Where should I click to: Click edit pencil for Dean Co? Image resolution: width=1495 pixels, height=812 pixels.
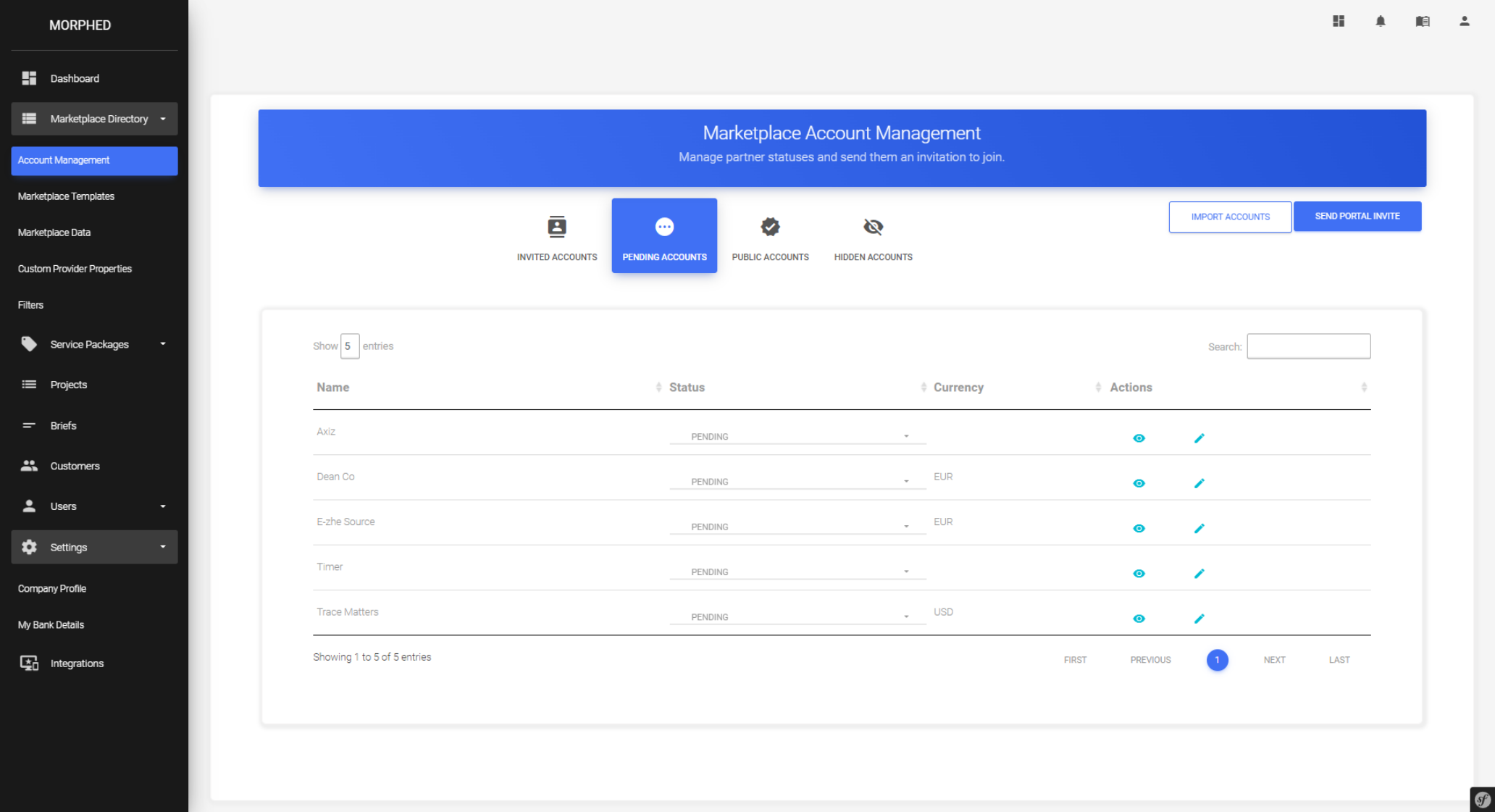1199,483
